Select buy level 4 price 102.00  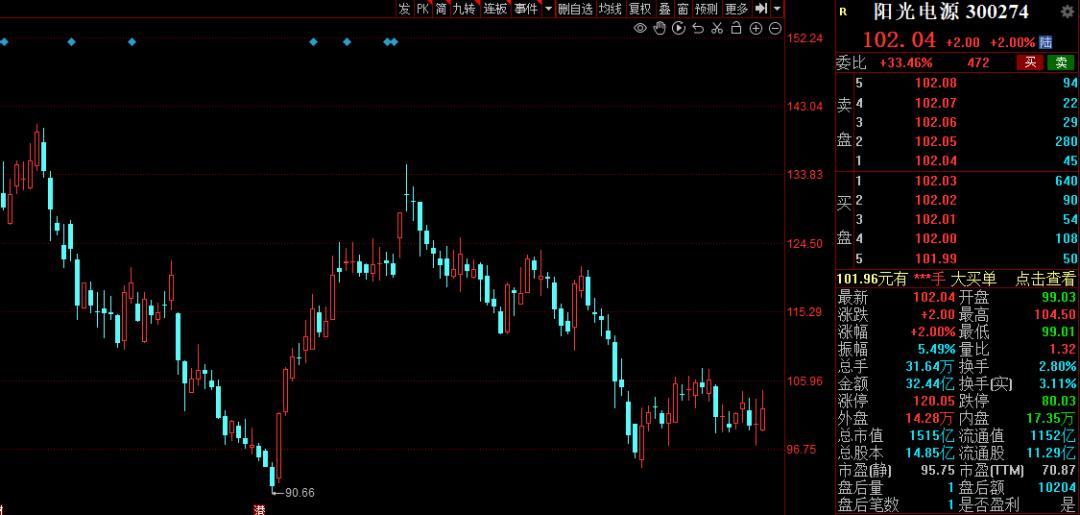(935, 239)
